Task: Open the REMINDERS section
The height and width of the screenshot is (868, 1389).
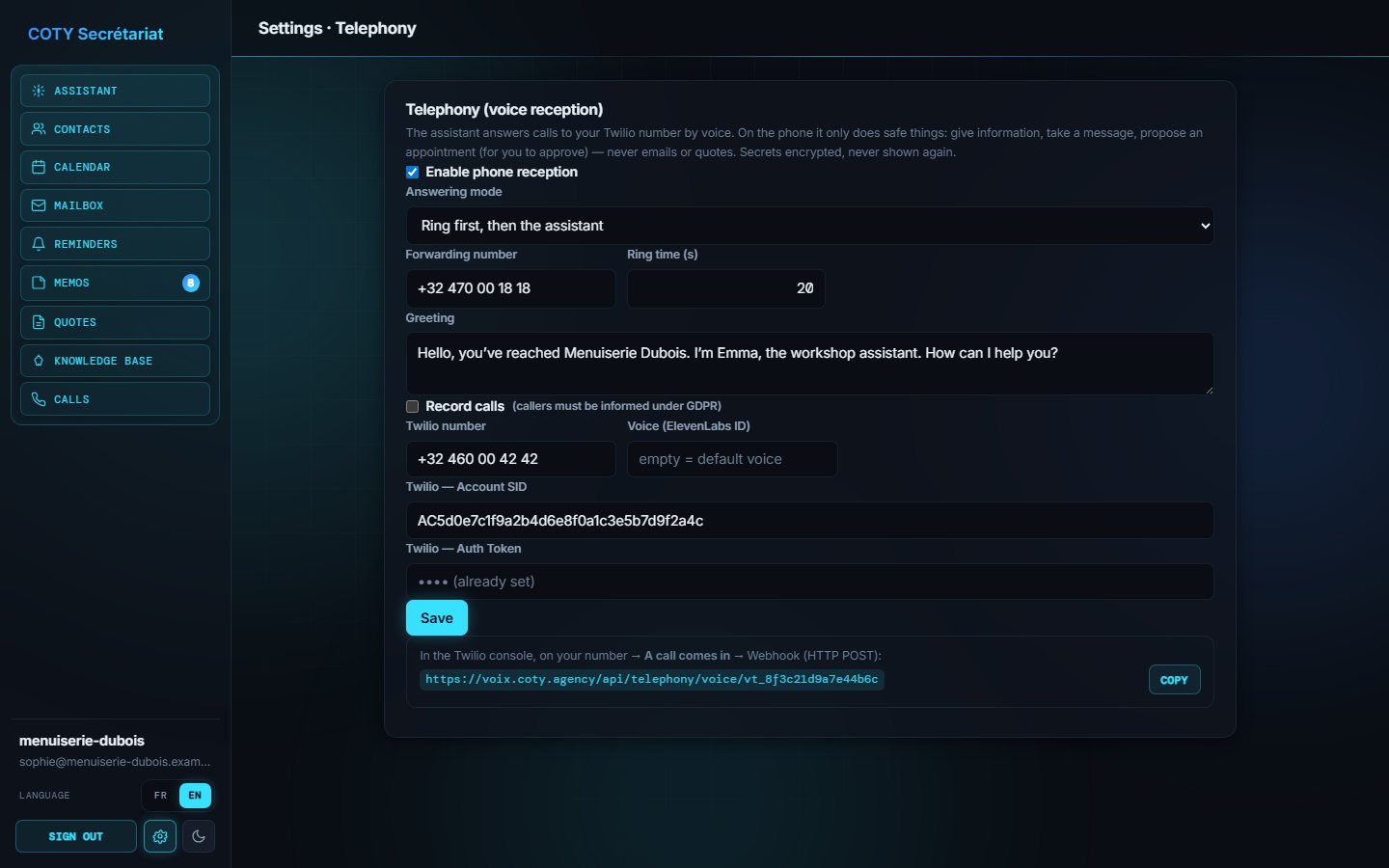Action: click(x=115, y=244)
